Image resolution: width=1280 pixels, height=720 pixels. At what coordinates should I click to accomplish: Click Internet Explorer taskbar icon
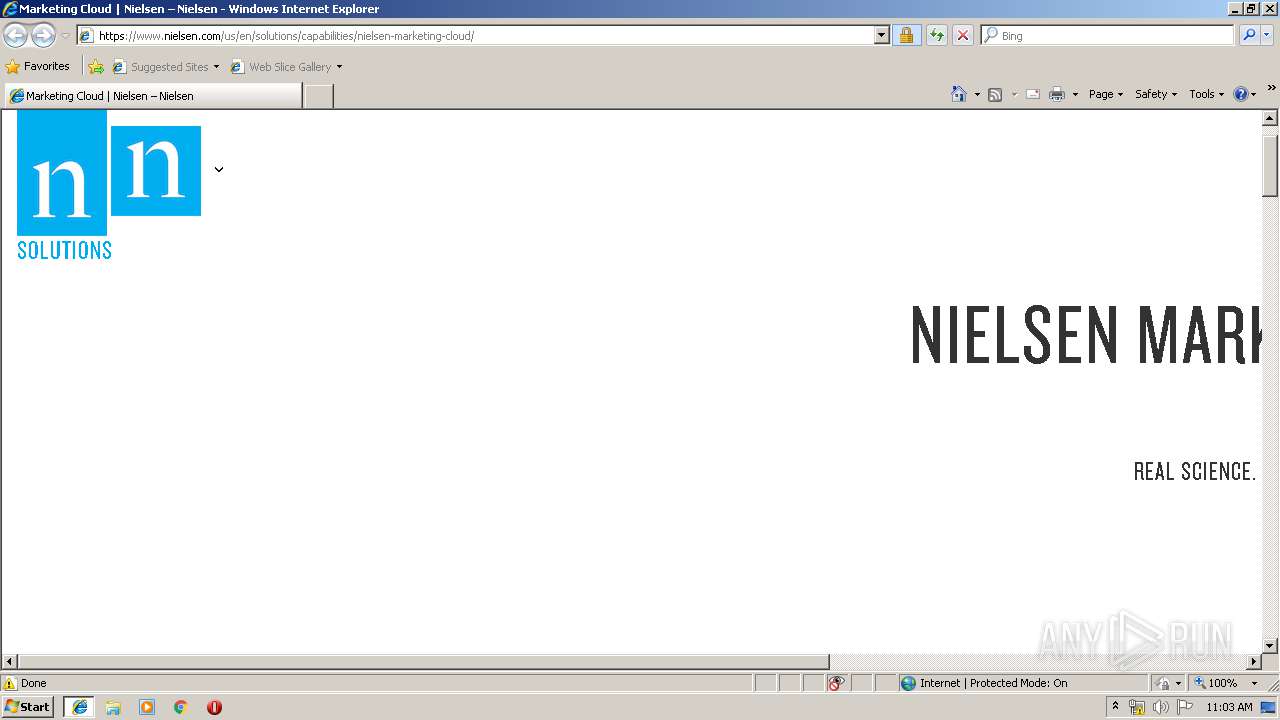80,707
